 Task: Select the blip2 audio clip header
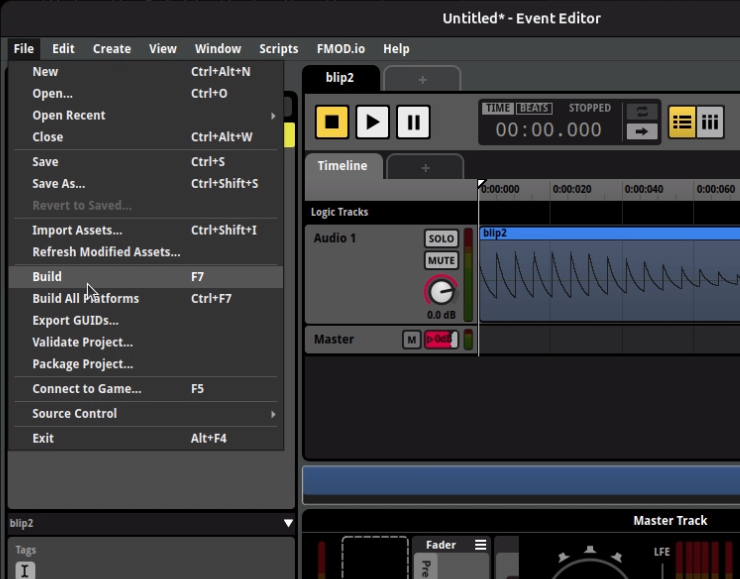pos(610,233)
